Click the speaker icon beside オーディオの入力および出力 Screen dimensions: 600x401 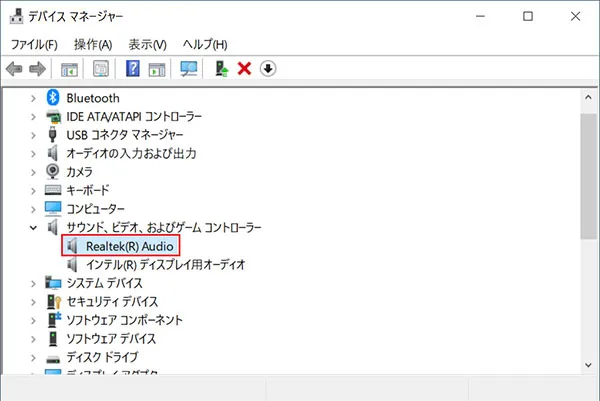[53, 153]
